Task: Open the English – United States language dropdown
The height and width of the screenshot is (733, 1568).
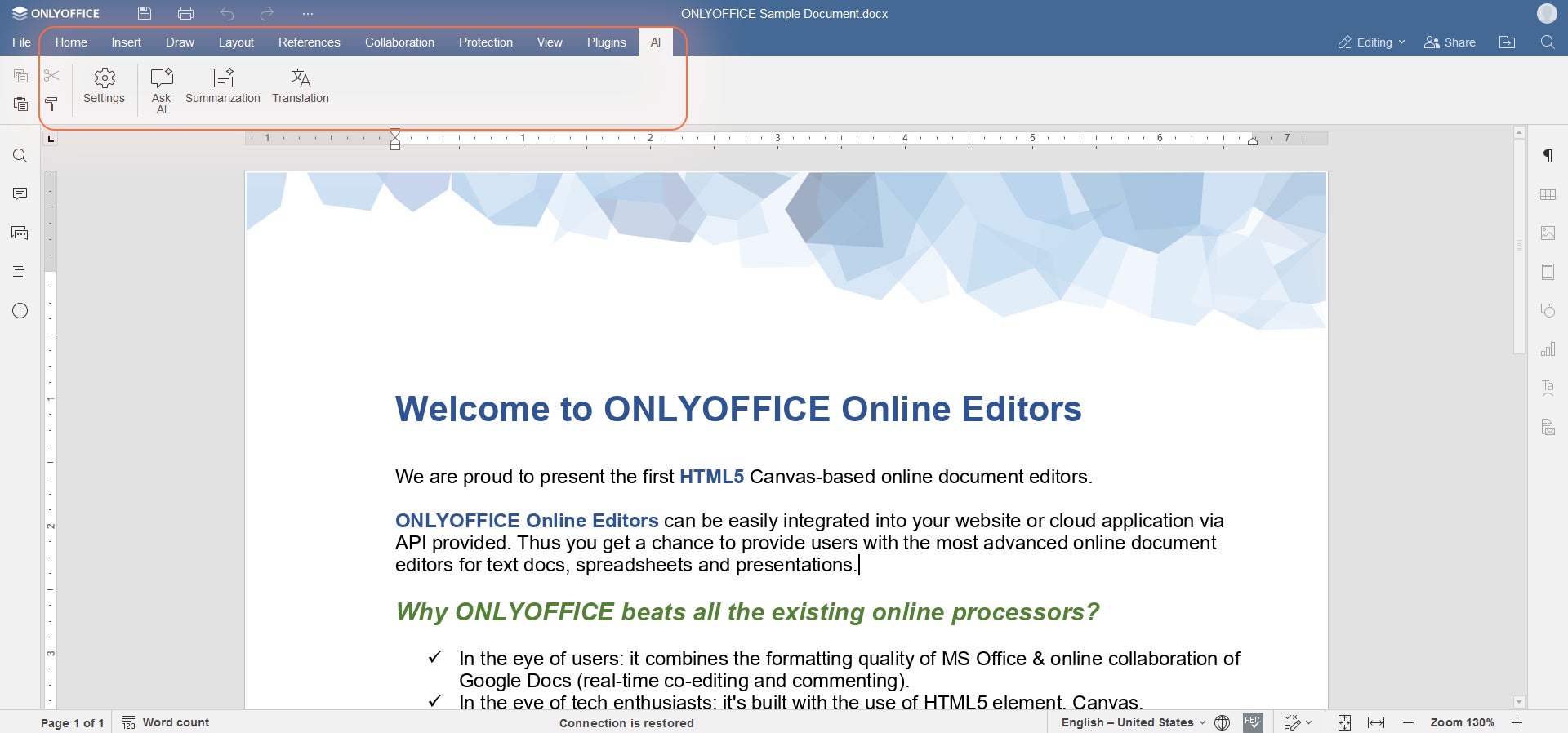Action: (1133, 722)
